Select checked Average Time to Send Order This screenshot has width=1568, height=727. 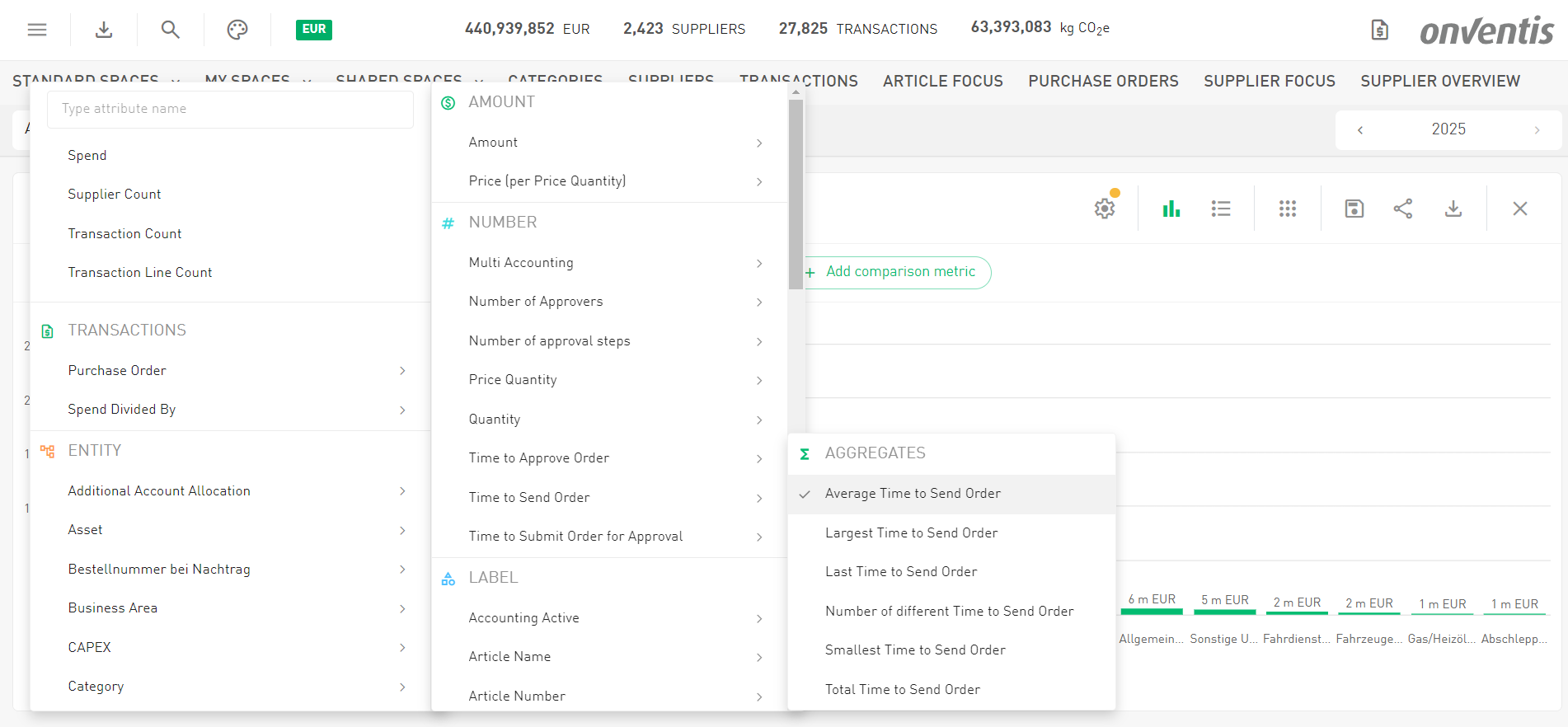click(912, 494)
